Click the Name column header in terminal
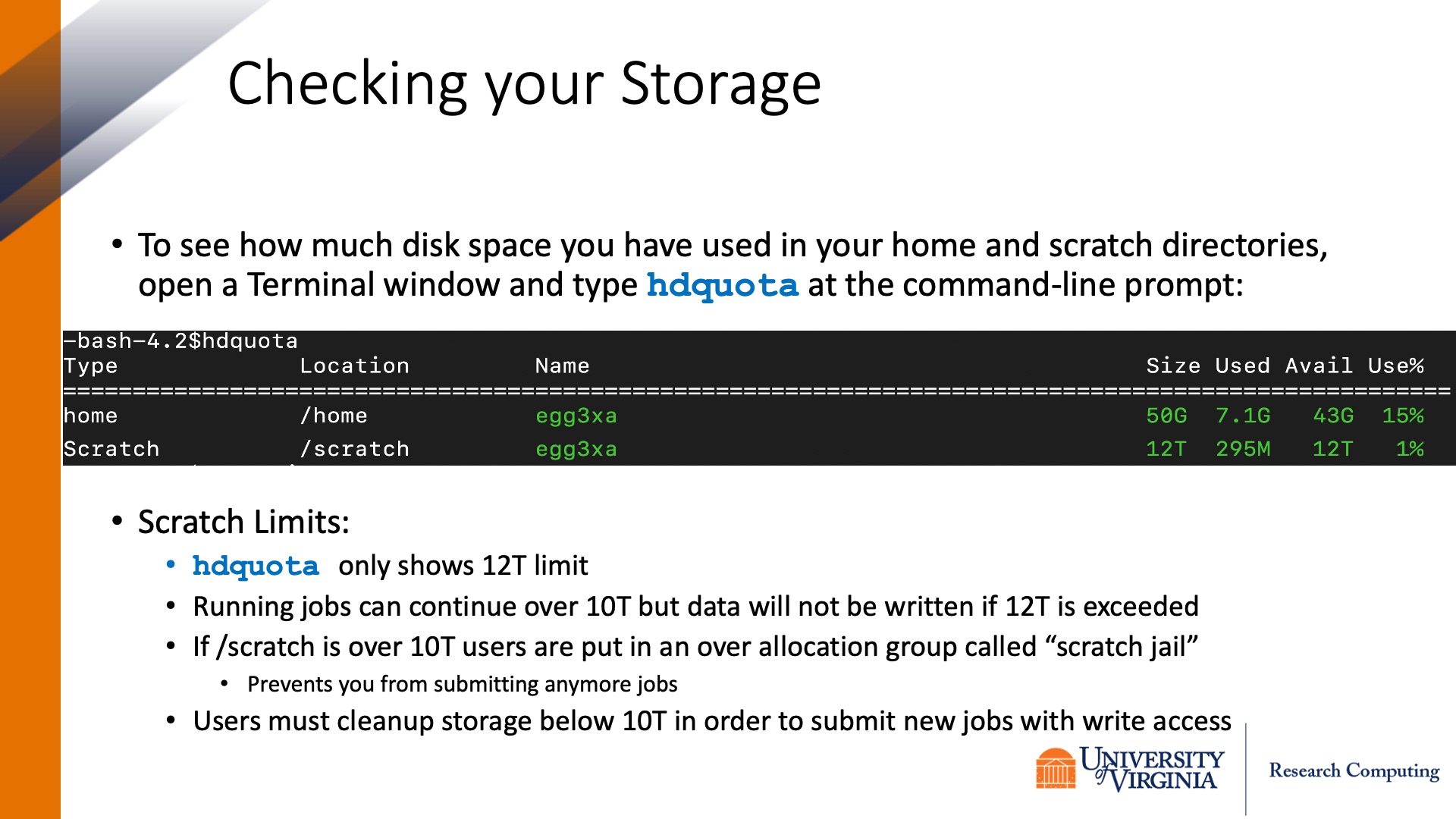The width and height of the screenshot is (1456, 819). [x=562, y=366]
